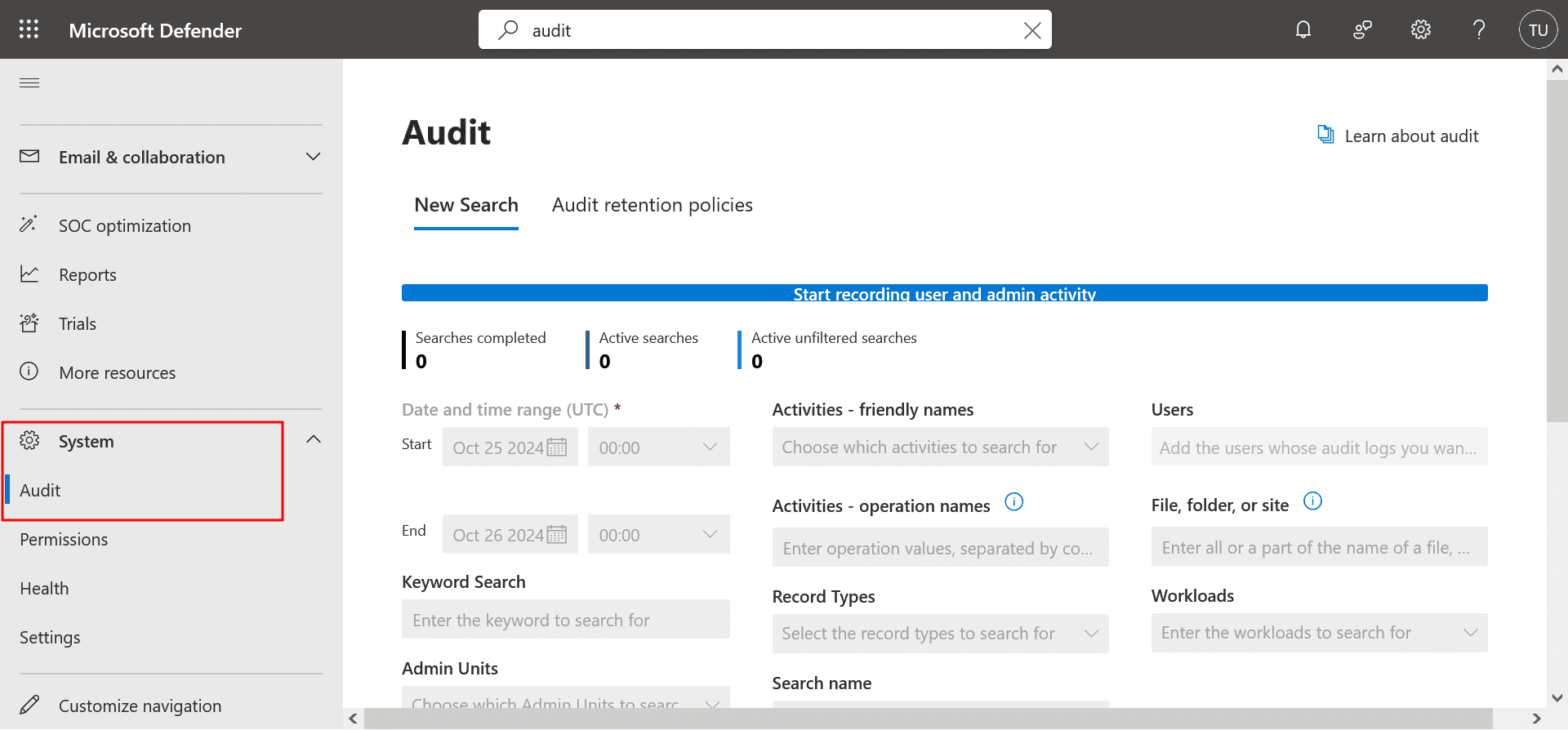Switch to Audit retention policies tab
The height and width of the screenshot is (730, 1568).
tap(653, 205)
